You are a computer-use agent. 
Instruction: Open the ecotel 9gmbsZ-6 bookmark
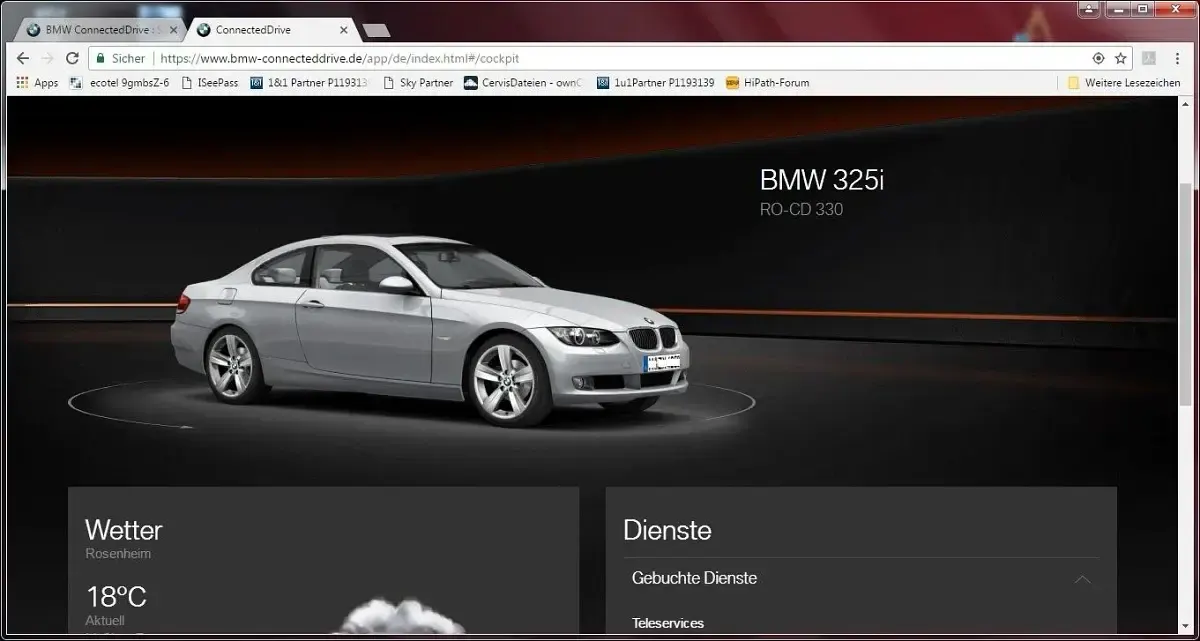click(118, 83)
